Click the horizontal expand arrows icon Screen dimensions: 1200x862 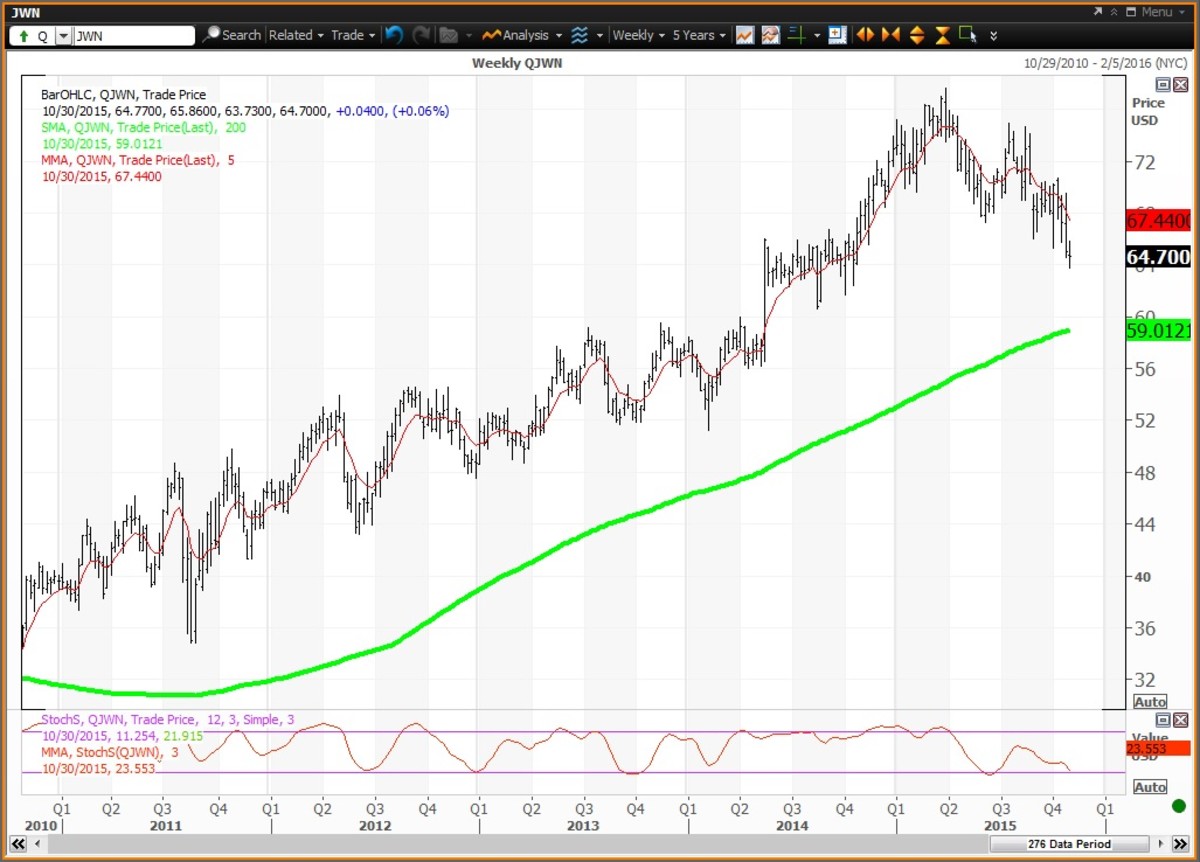[x=865, y=35]
